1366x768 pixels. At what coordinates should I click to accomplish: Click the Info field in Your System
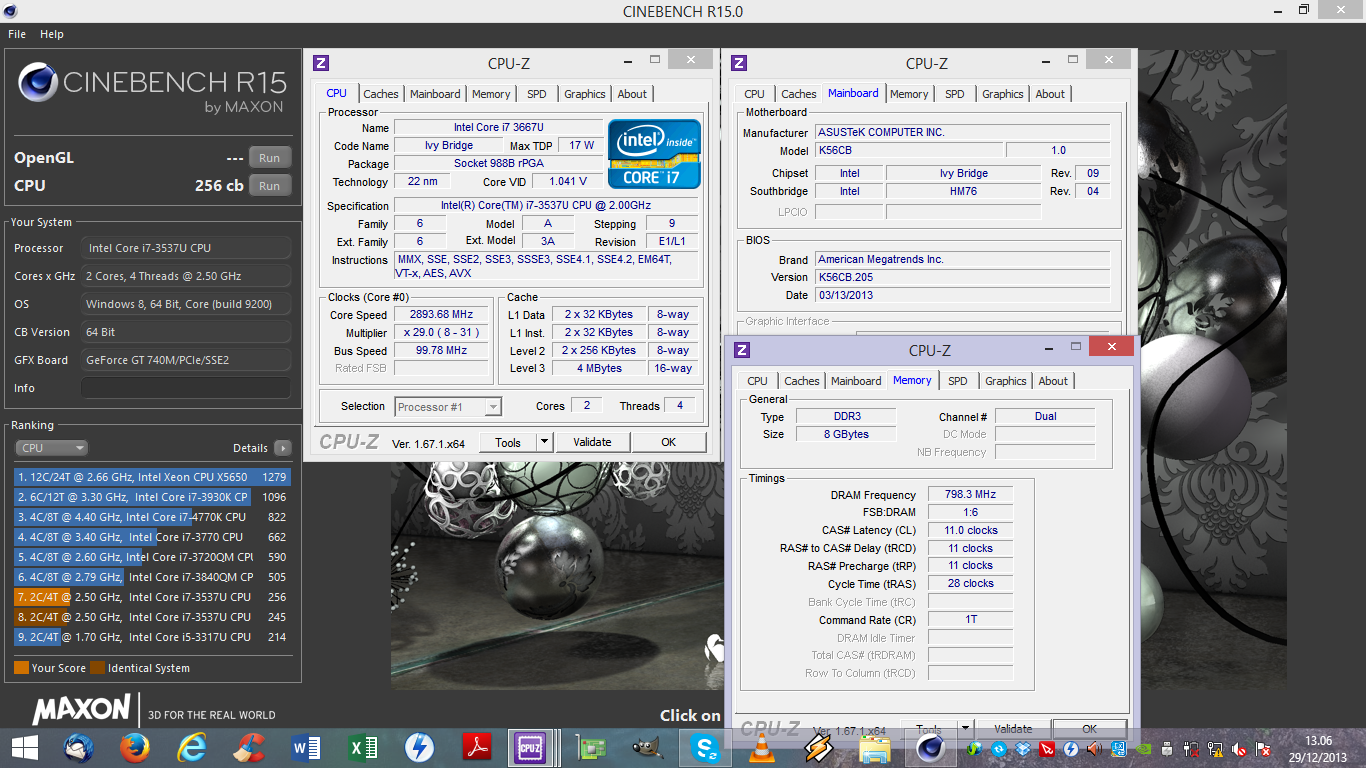(186, 388)
